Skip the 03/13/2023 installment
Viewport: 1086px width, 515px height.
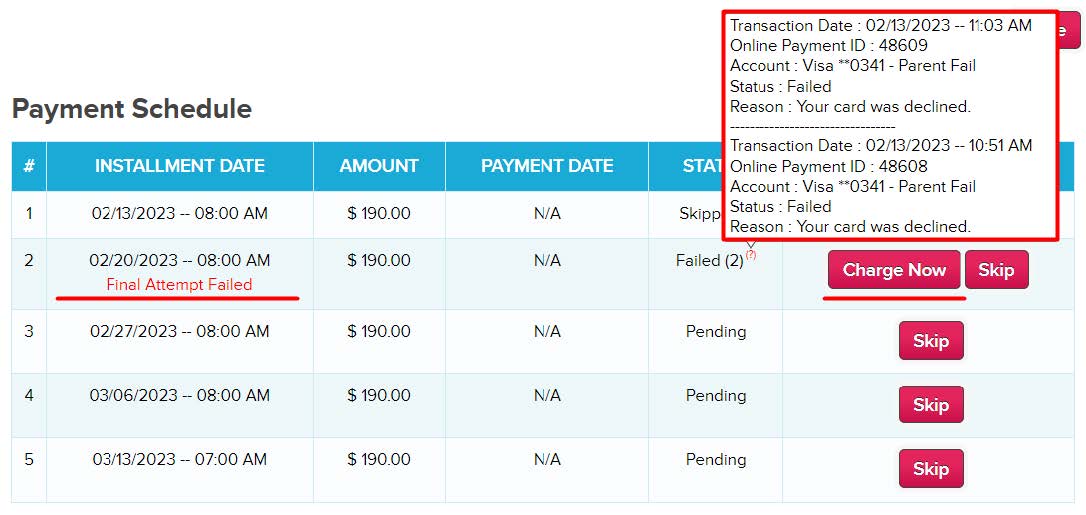click(930, 469)
